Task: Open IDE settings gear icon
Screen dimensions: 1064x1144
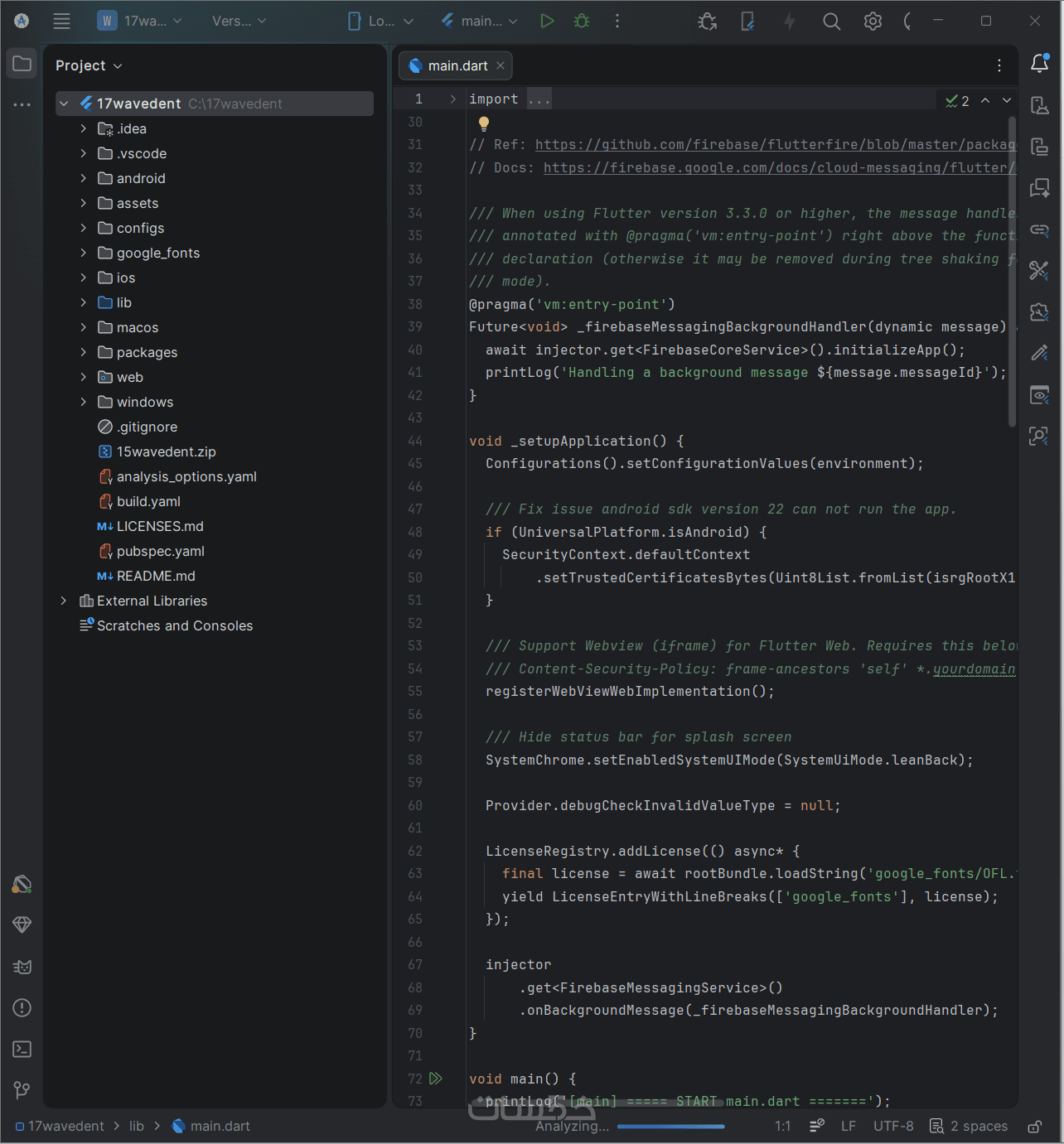Action: (873, 22)
